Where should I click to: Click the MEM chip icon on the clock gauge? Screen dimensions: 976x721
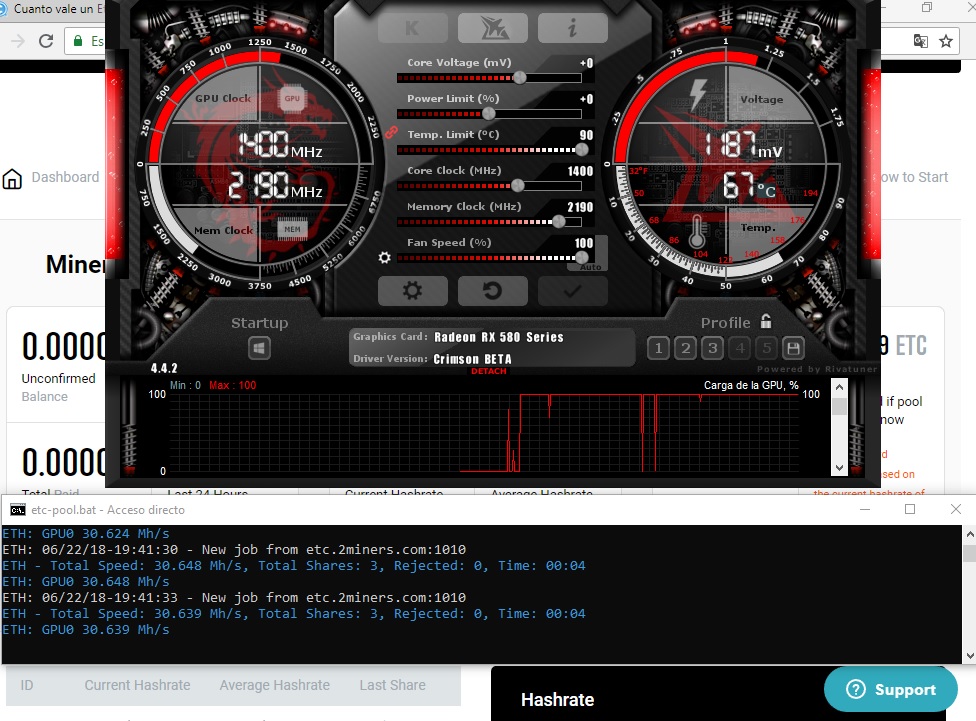pyautogui.click(x=292, y=229)
